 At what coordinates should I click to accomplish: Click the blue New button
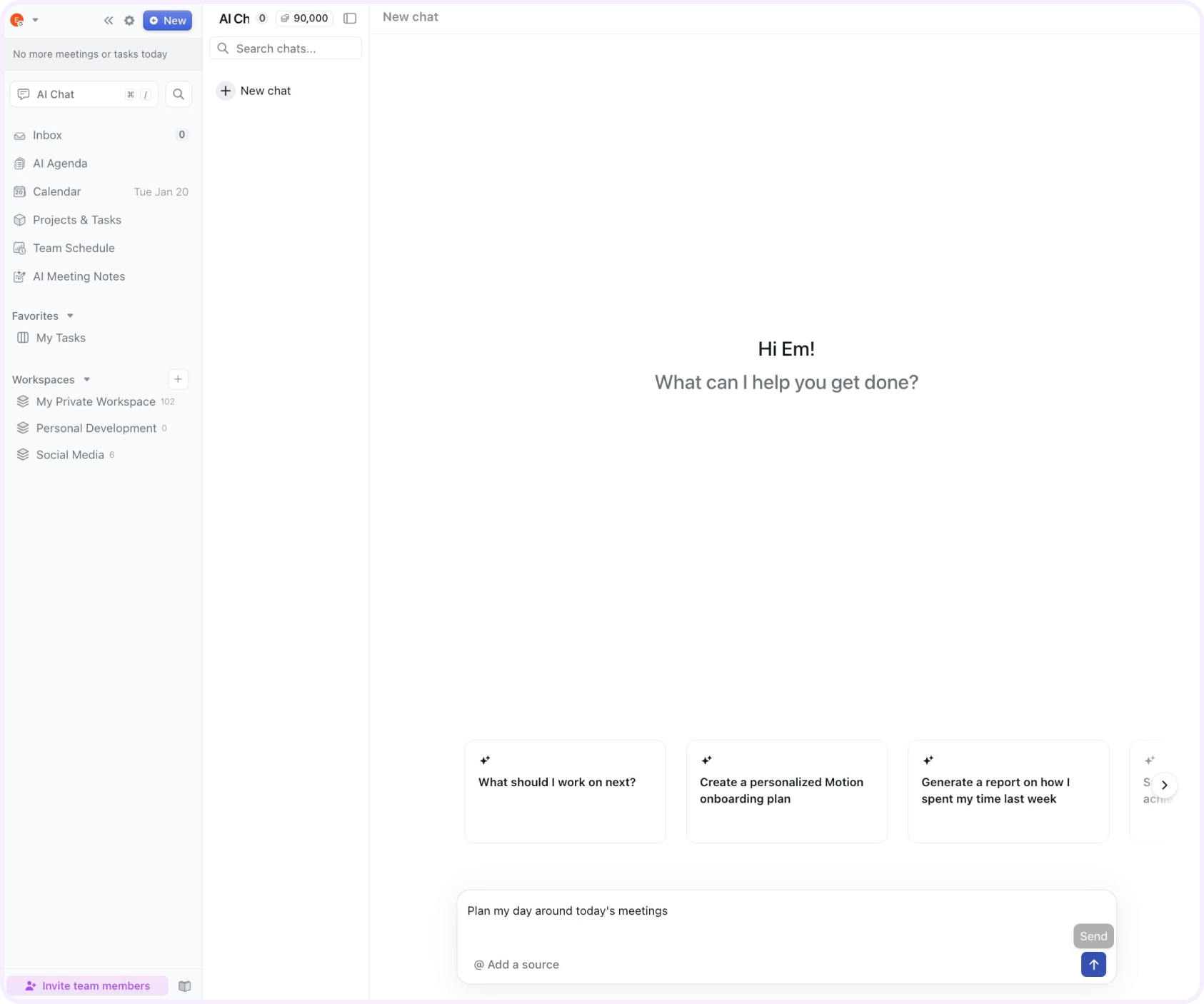click(168, 21)
